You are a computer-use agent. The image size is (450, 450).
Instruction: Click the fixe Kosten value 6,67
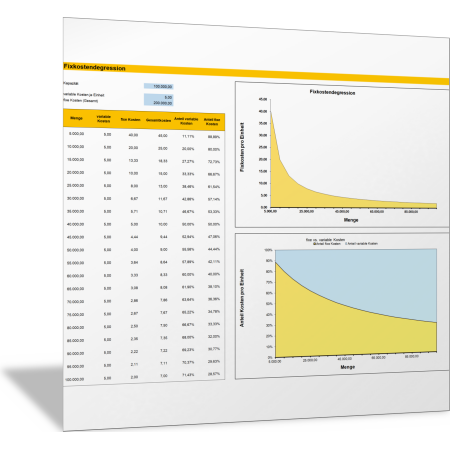[x=134, y=199]
